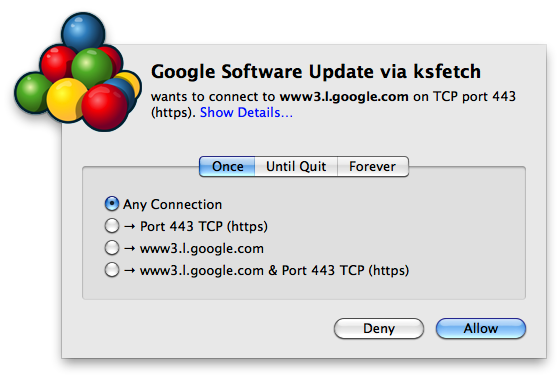
Task: Click the arrow before Port 443 TCP (https)
Action: point(129,227)
